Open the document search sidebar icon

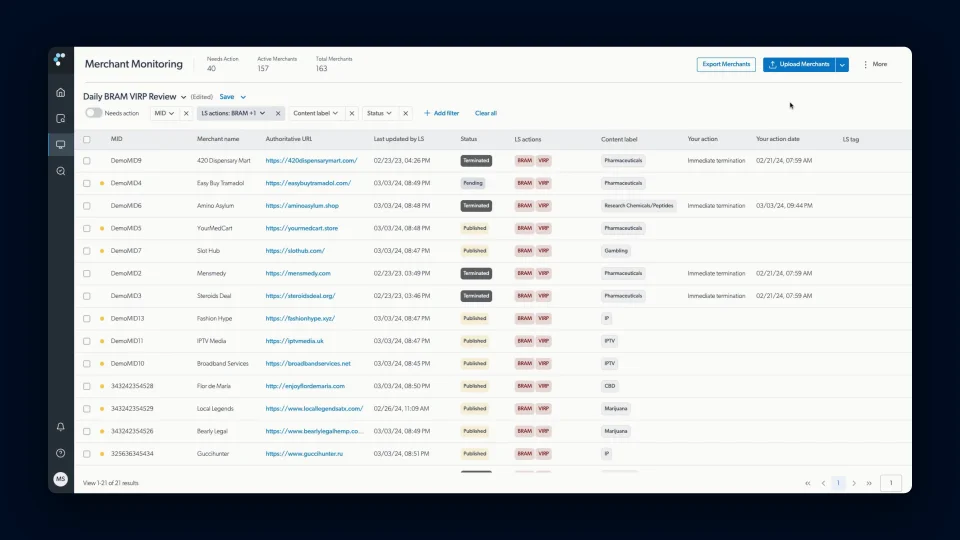coord(61,119)
